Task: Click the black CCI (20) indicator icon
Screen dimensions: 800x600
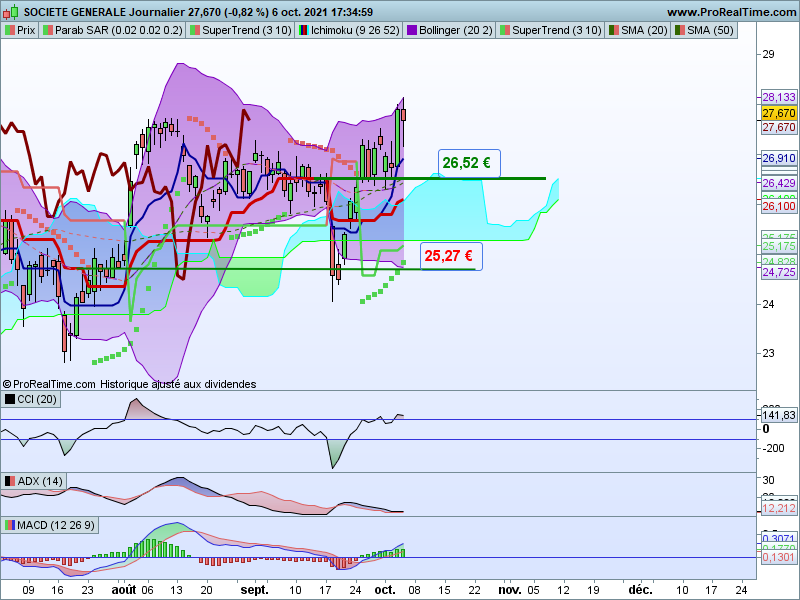Action: [10, 399]
